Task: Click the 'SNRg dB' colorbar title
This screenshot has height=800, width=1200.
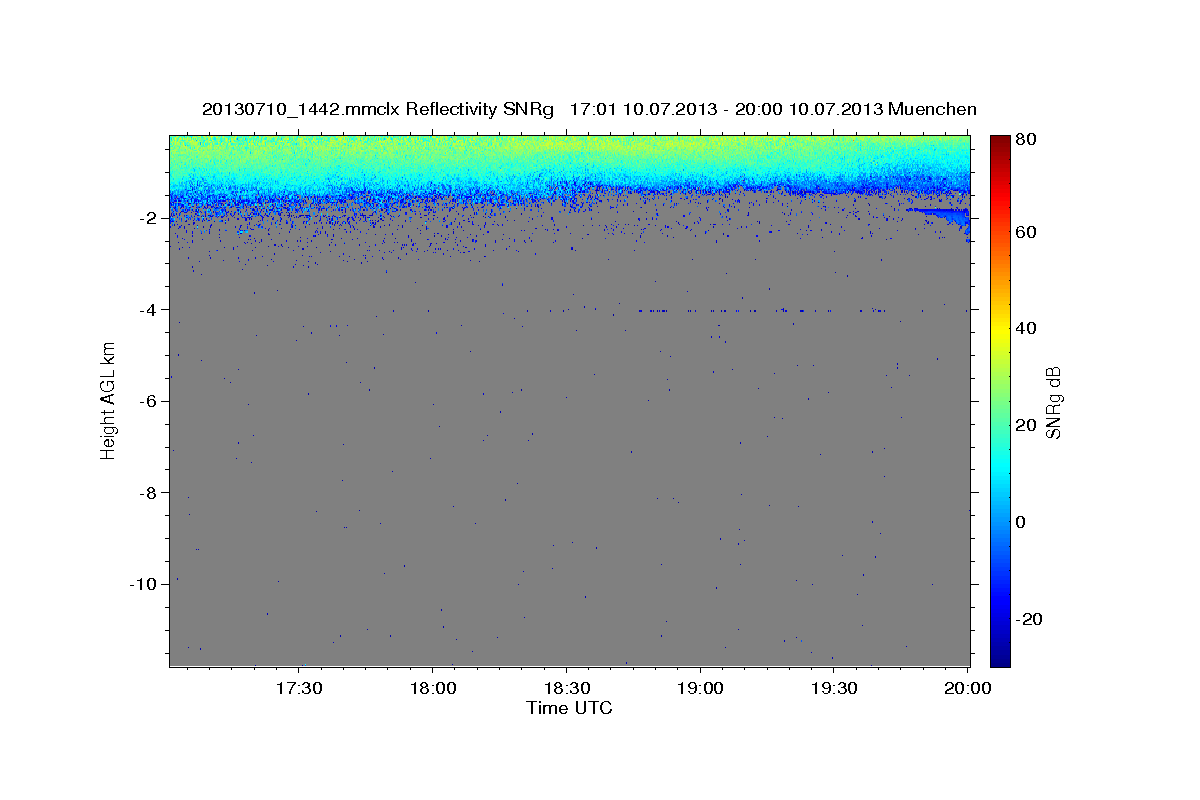Action: pos(1053,402)
